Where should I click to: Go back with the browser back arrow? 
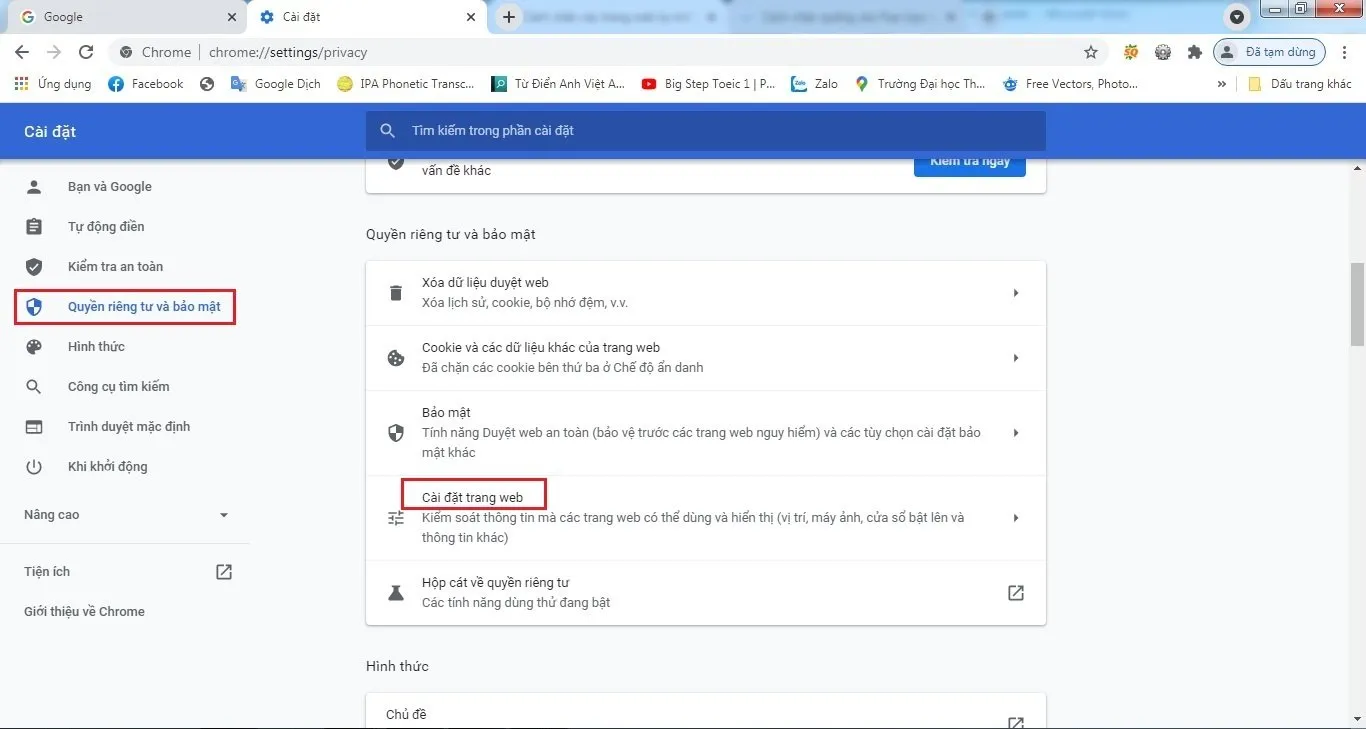pos(22,52)
